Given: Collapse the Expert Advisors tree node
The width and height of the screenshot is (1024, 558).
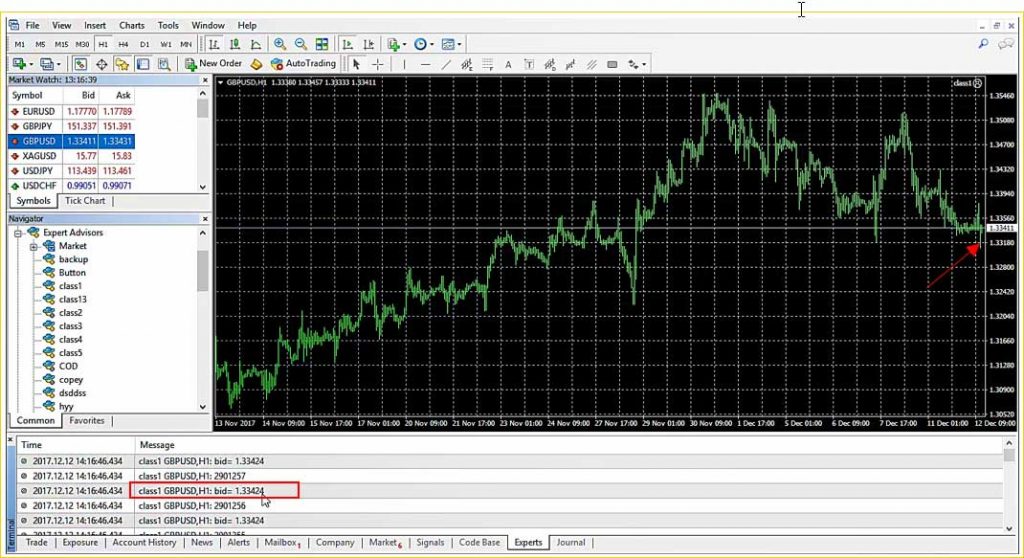Looking at the screenshot, I should (18, 233).
